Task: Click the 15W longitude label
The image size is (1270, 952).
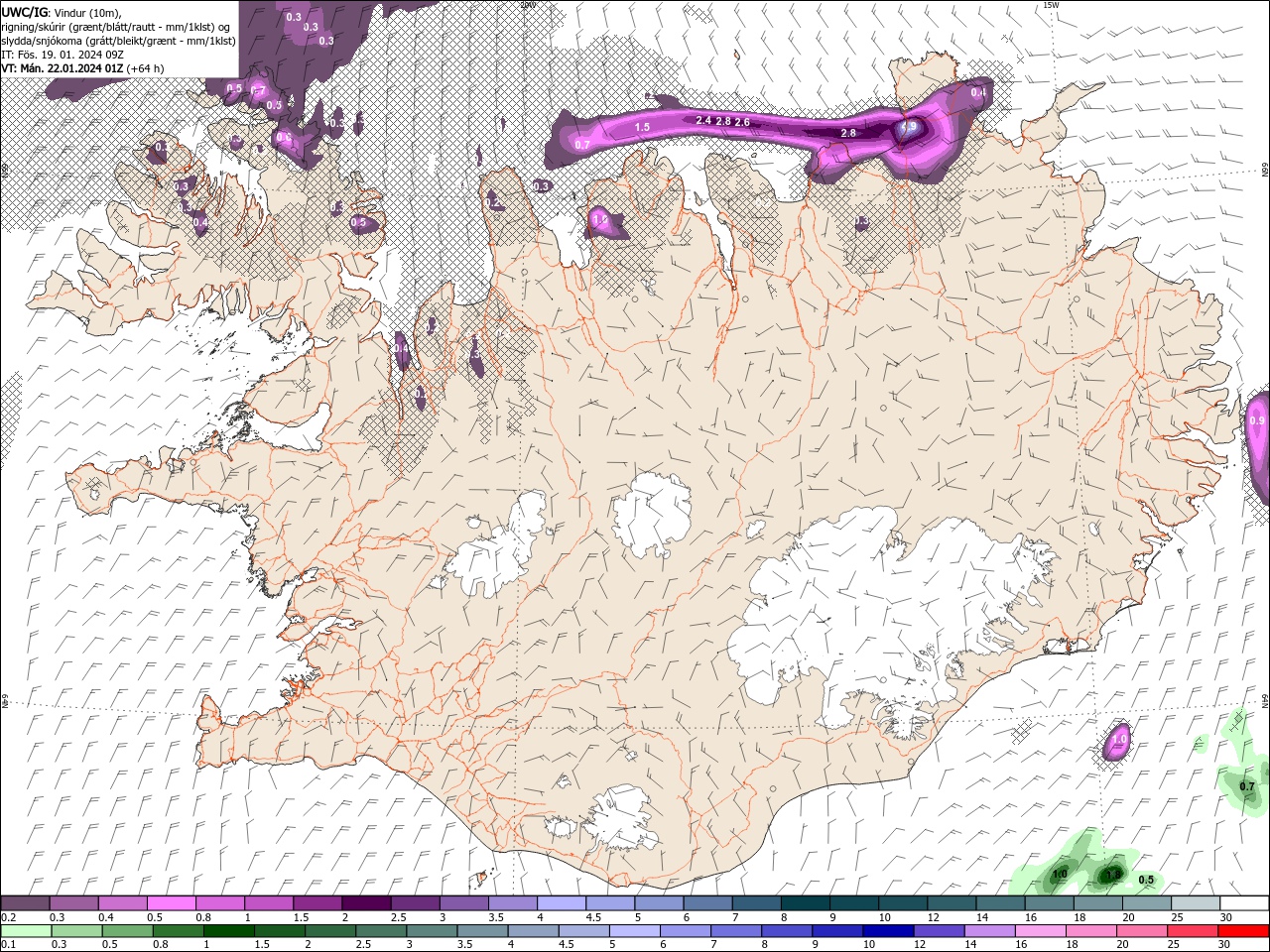Action: coord(1051,5)
